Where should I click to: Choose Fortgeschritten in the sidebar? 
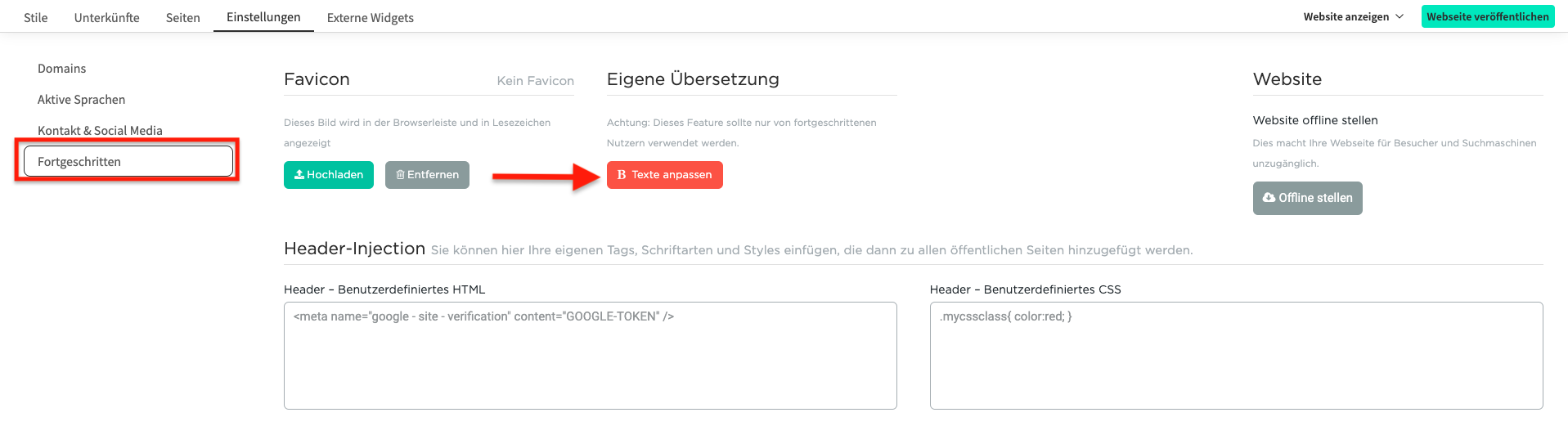(79, 162)
